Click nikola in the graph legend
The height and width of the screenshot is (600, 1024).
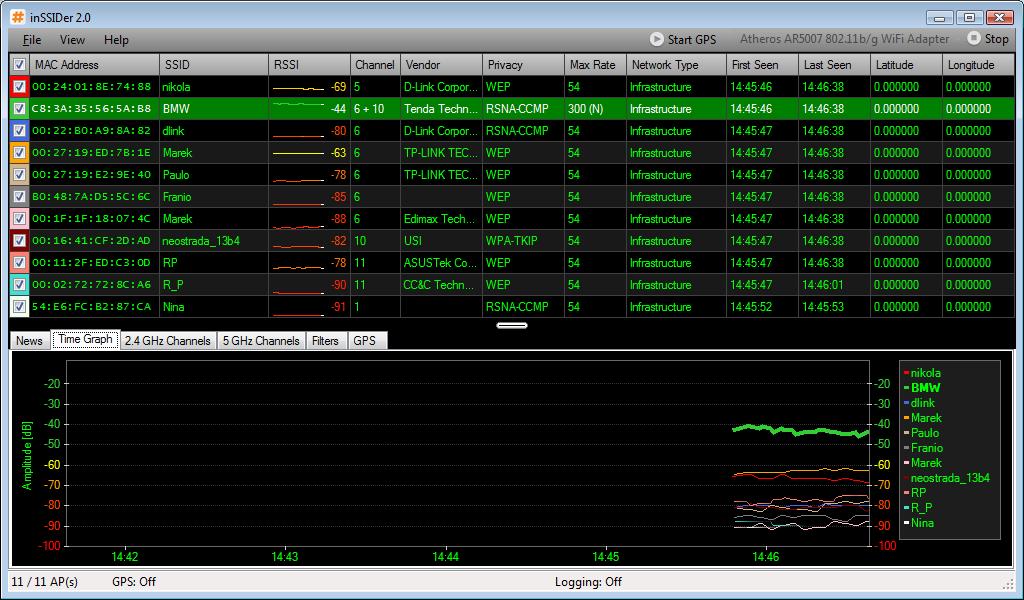pyautogui.click(x=925, y=373)
